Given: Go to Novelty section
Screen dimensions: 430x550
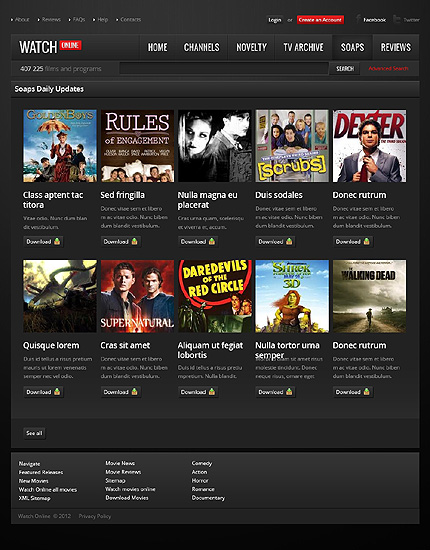Looking at the screenshot, I should click(x=251, y=47).
